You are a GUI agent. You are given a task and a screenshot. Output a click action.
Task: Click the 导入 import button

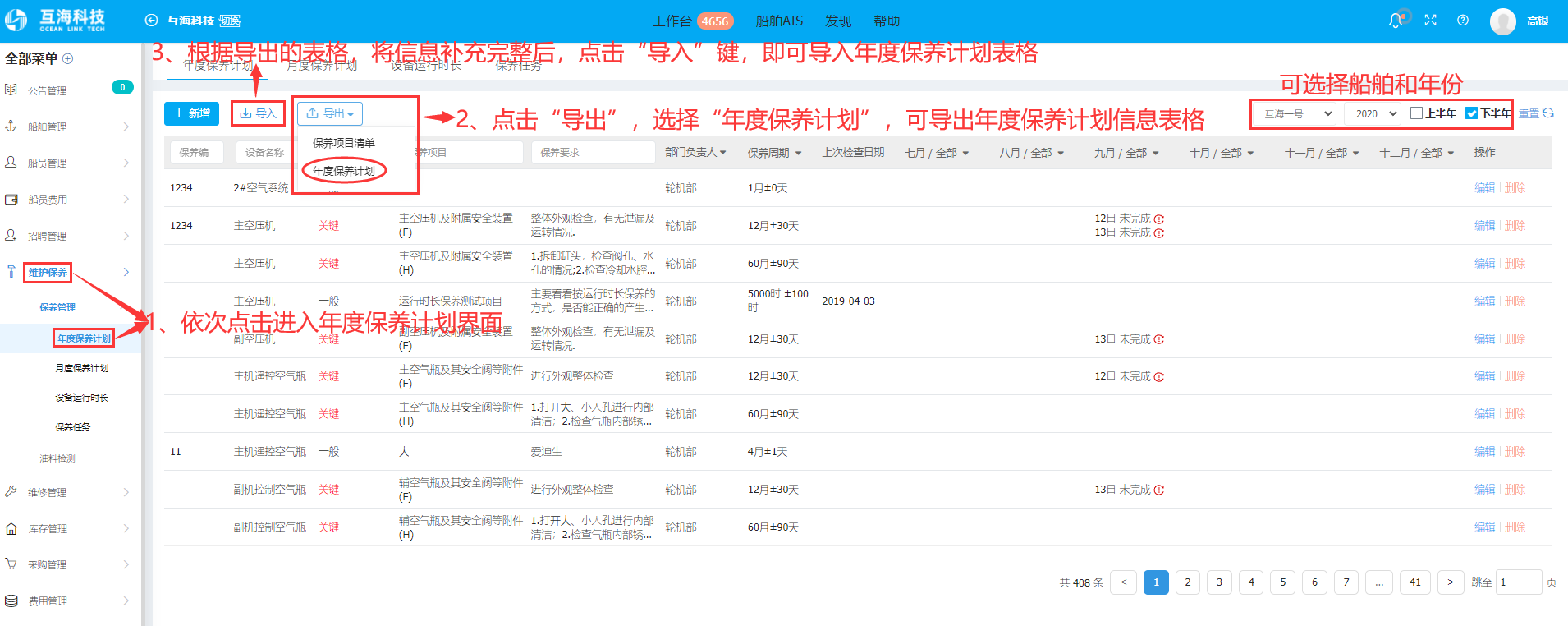pyautogui.click(x=258, y=113)
